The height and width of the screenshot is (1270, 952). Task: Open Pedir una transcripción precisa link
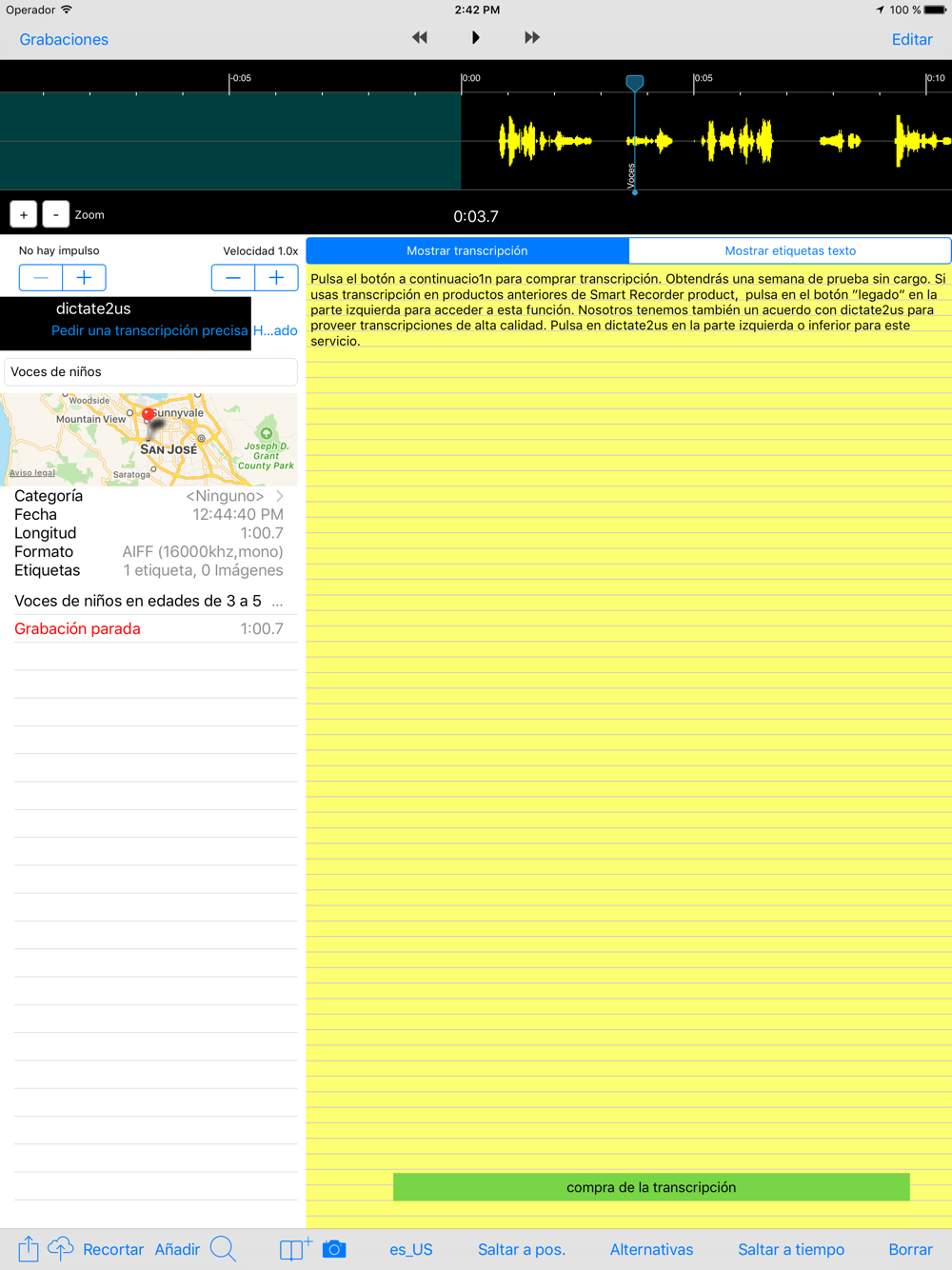[149, 330]
